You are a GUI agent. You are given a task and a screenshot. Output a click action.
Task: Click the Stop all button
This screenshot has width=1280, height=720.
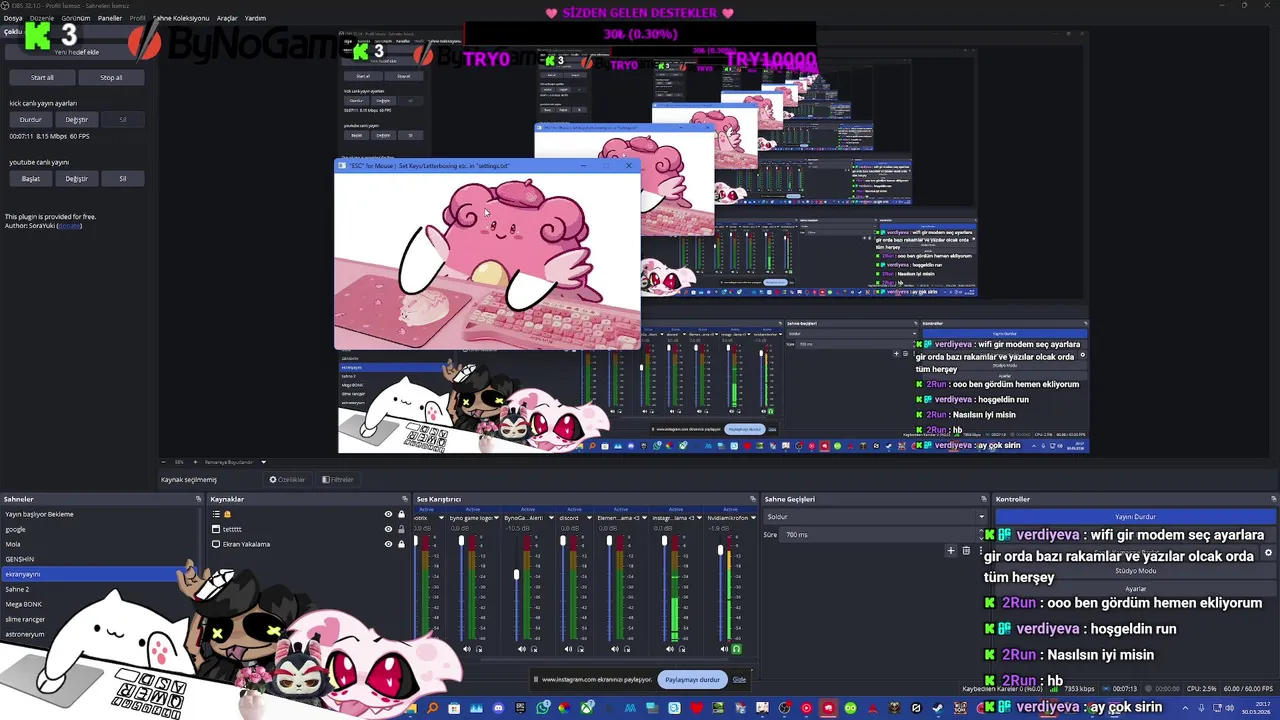(x=111, y=77)
